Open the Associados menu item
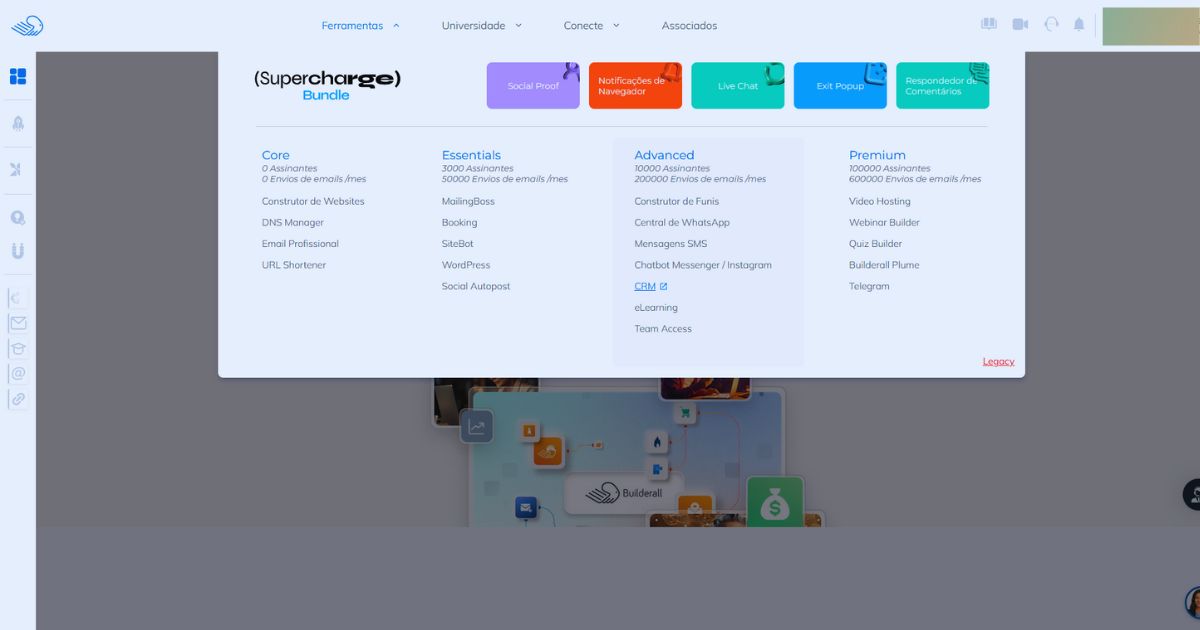Image resolution: width=1200 pixels, height=630 pixels. pyautogui.click(x=689, y=26)
